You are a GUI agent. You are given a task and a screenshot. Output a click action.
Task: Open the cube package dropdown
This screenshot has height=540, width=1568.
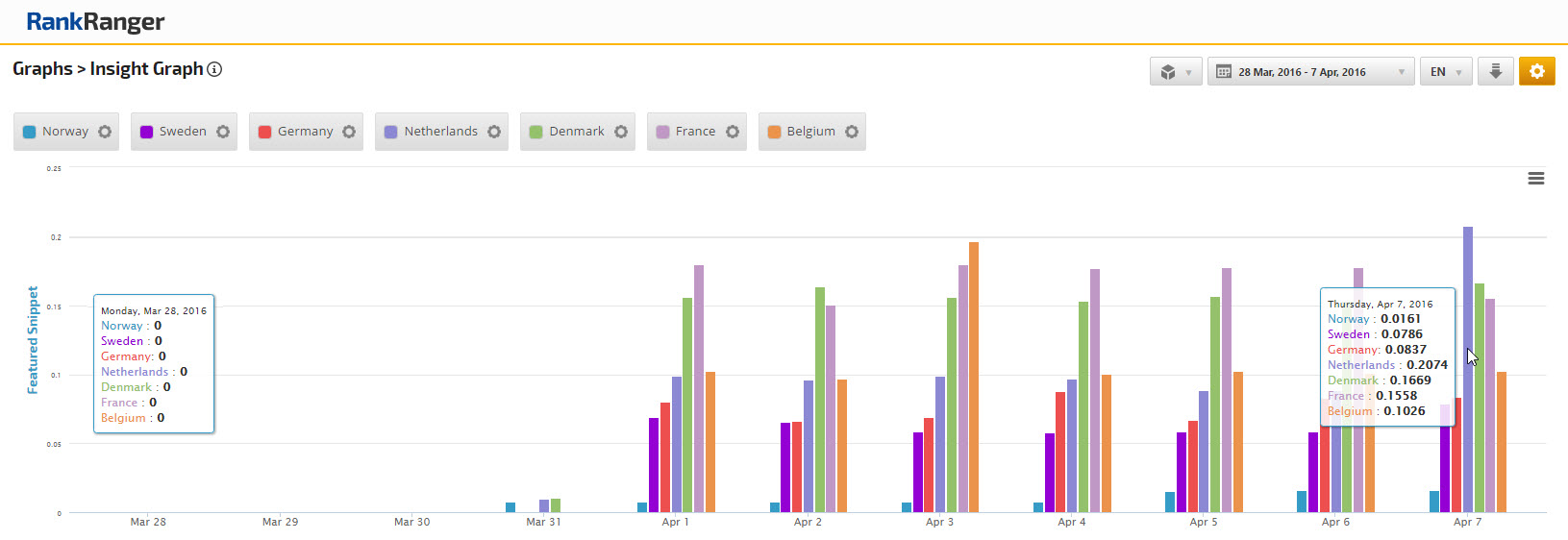coord(1175,72)
